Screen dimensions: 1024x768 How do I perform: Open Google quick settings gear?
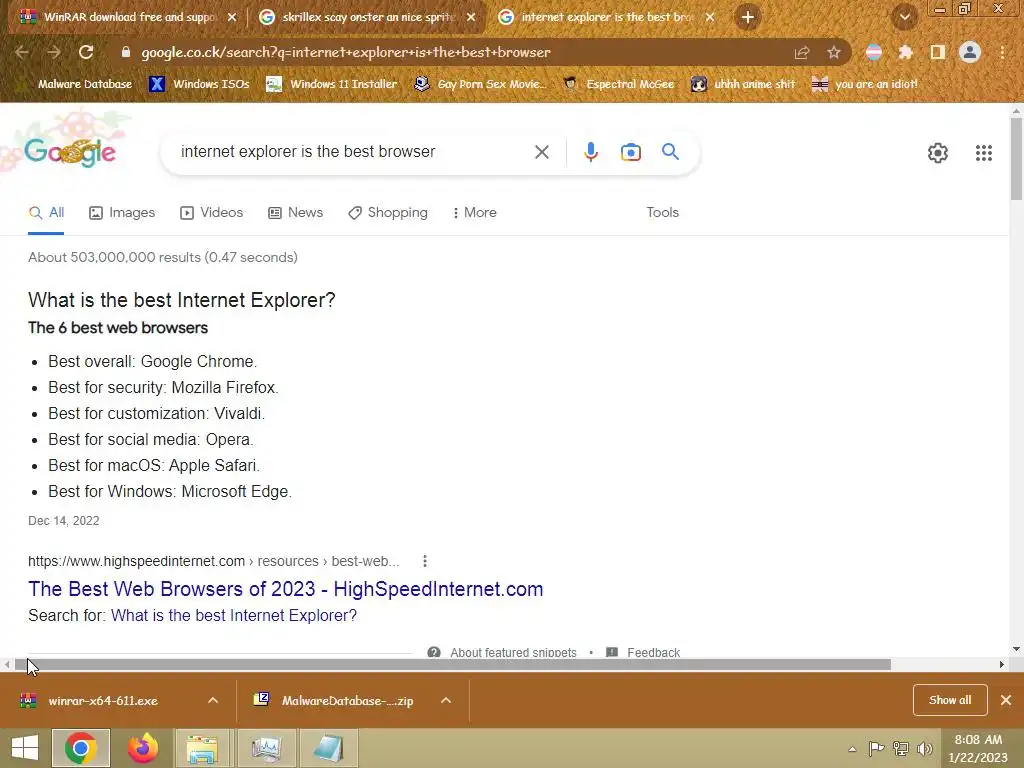click(938, 153)
